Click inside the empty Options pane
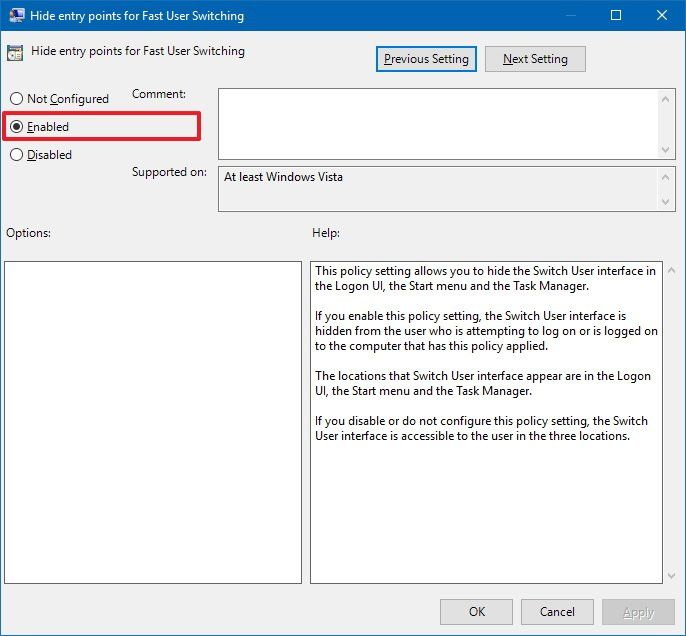The image size is (686, 636). 153,422
